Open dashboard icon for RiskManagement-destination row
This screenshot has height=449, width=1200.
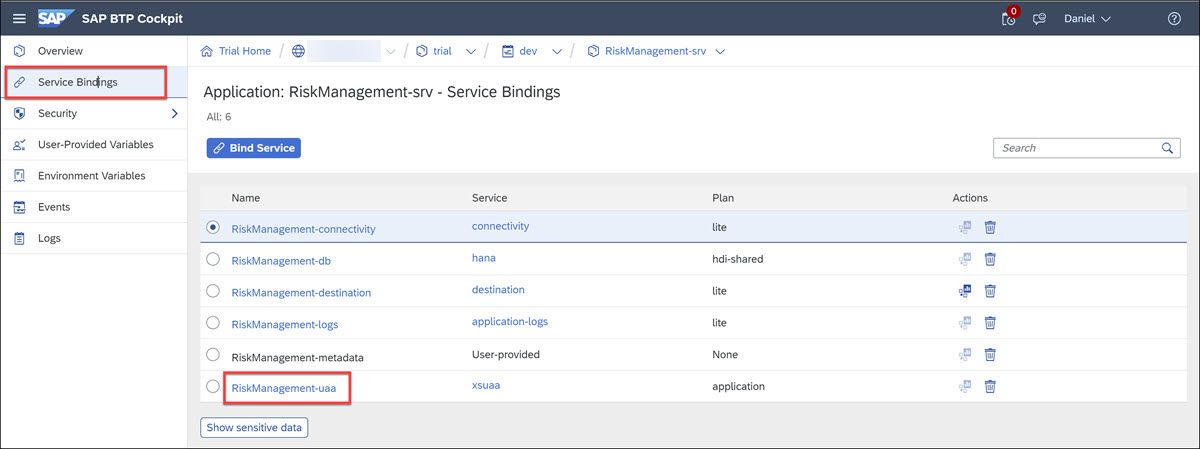click(965, 291)
